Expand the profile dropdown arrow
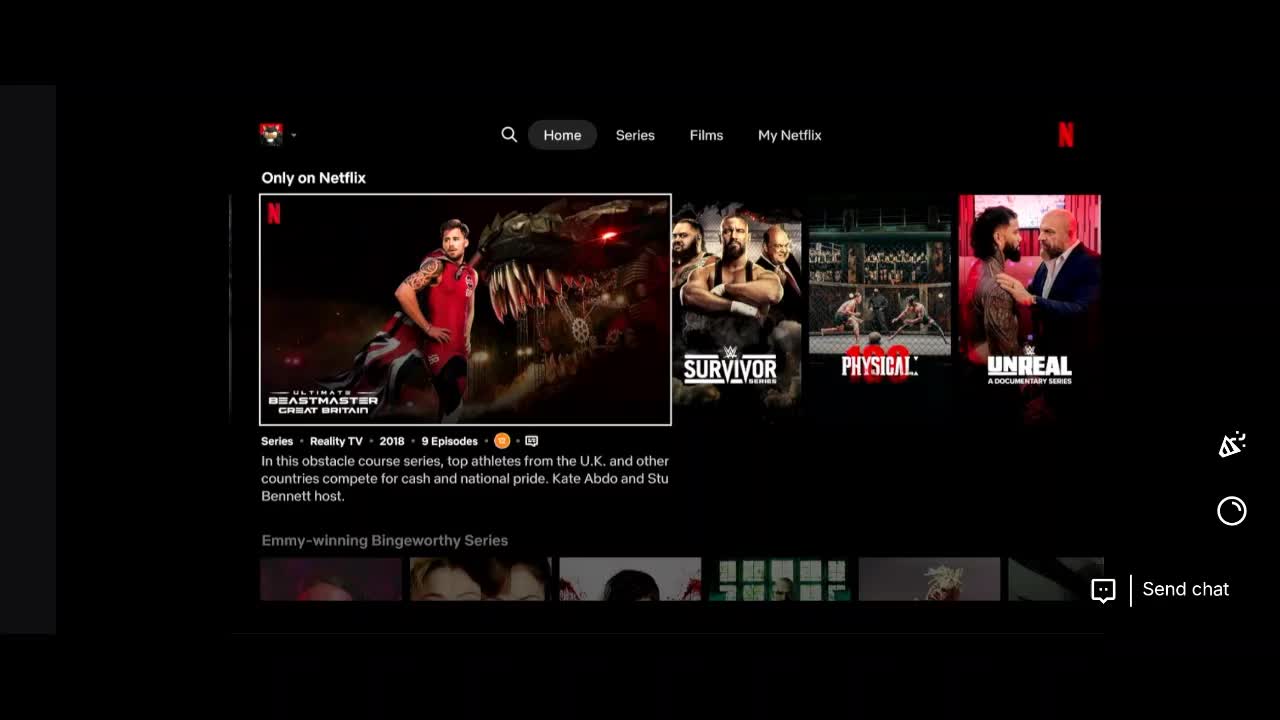Image resolution: width=1280 pixels, height=720 pixels. click(293, 135)
